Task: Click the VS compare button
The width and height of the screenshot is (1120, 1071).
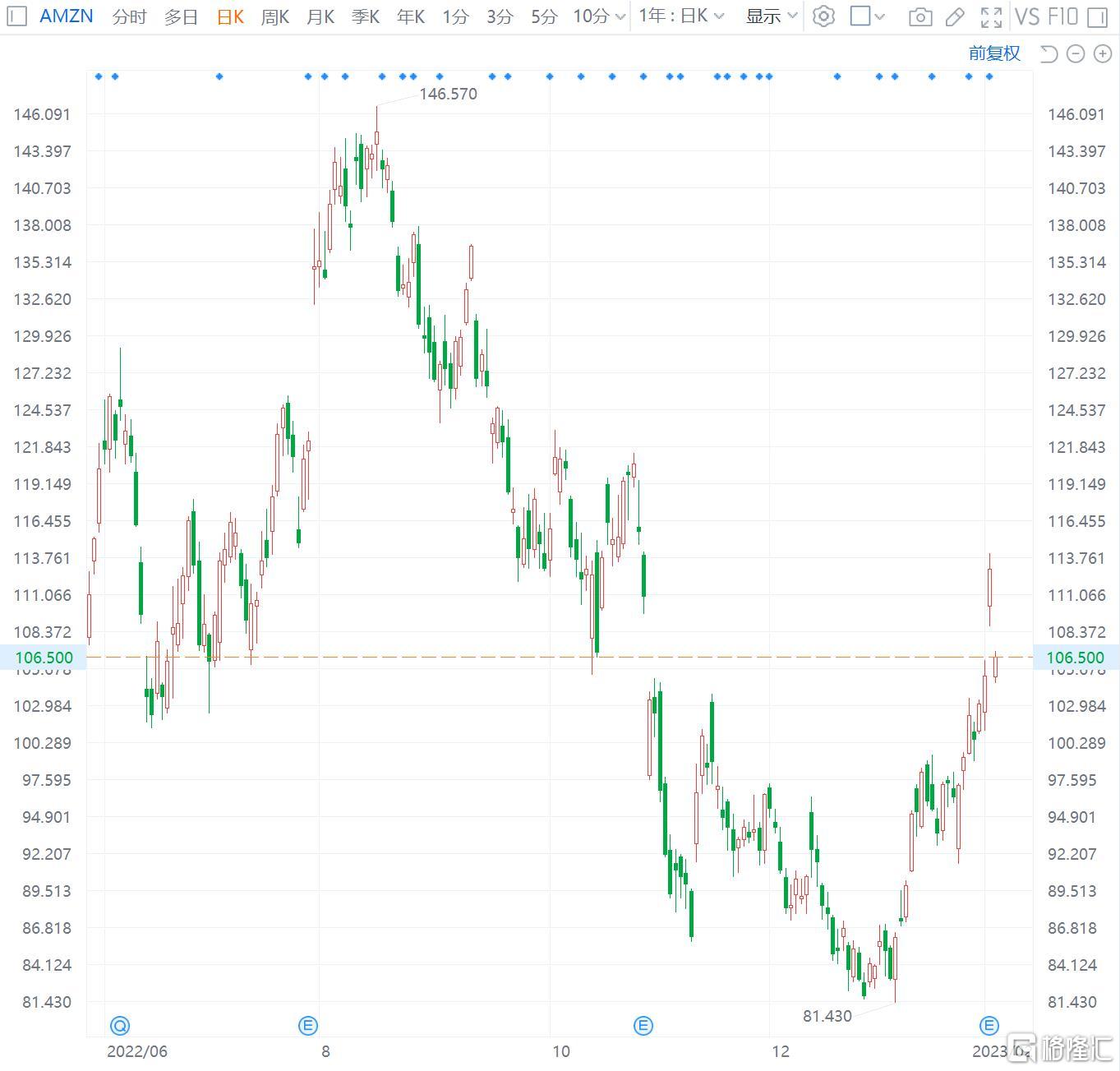Action: coord(1027,16)
